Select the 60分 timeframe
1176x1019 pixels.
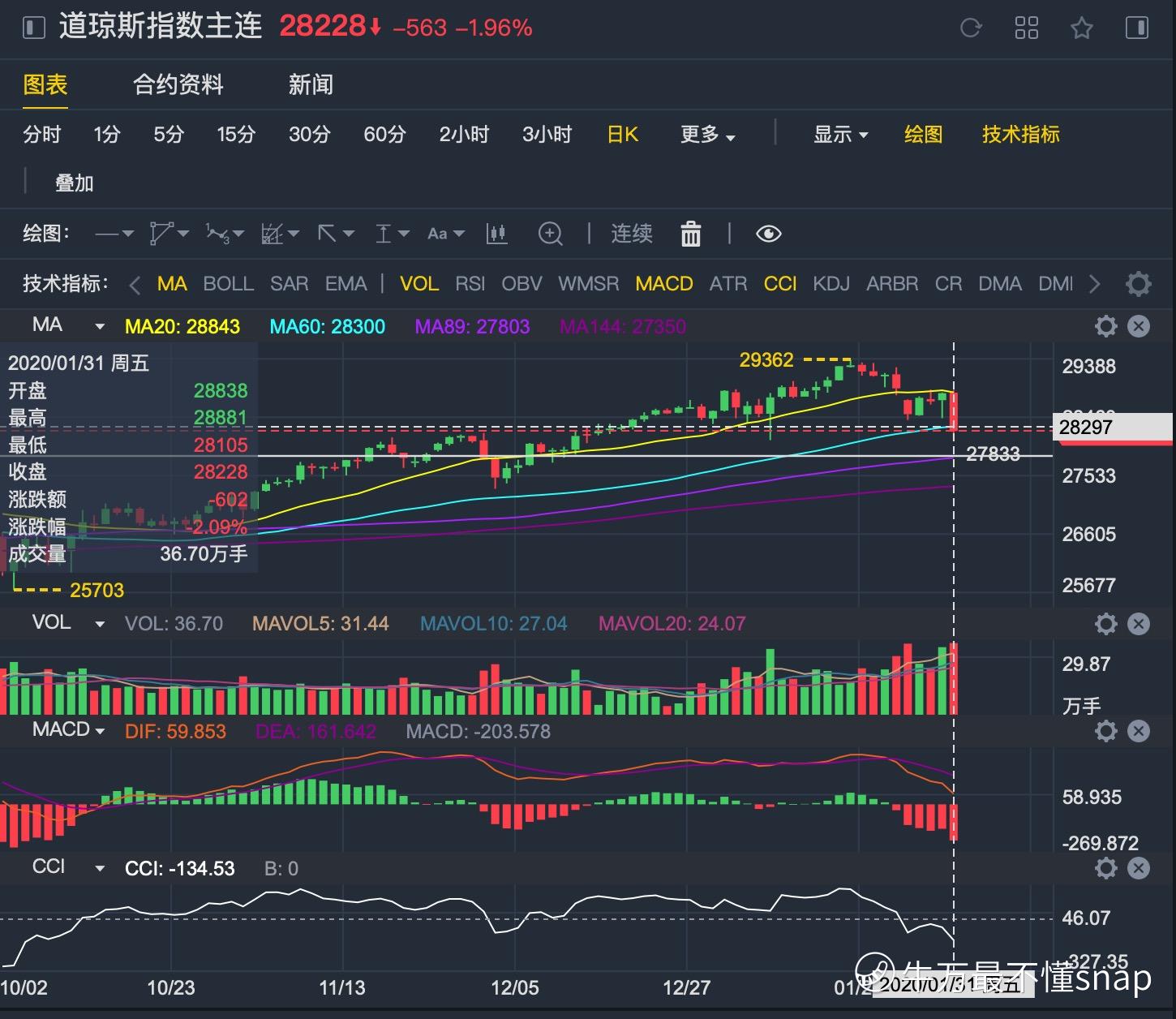pyautogui.click(x=385, y=135)
